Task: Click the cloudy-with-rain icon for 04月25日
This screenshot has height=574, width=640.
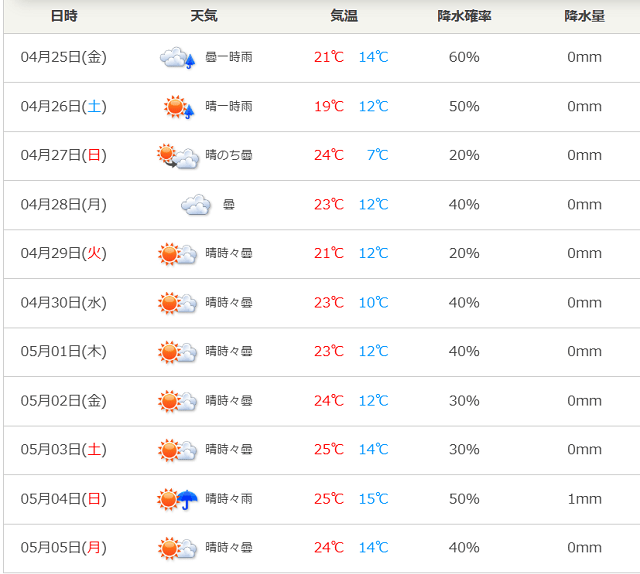Action: [x=178, y=58]
